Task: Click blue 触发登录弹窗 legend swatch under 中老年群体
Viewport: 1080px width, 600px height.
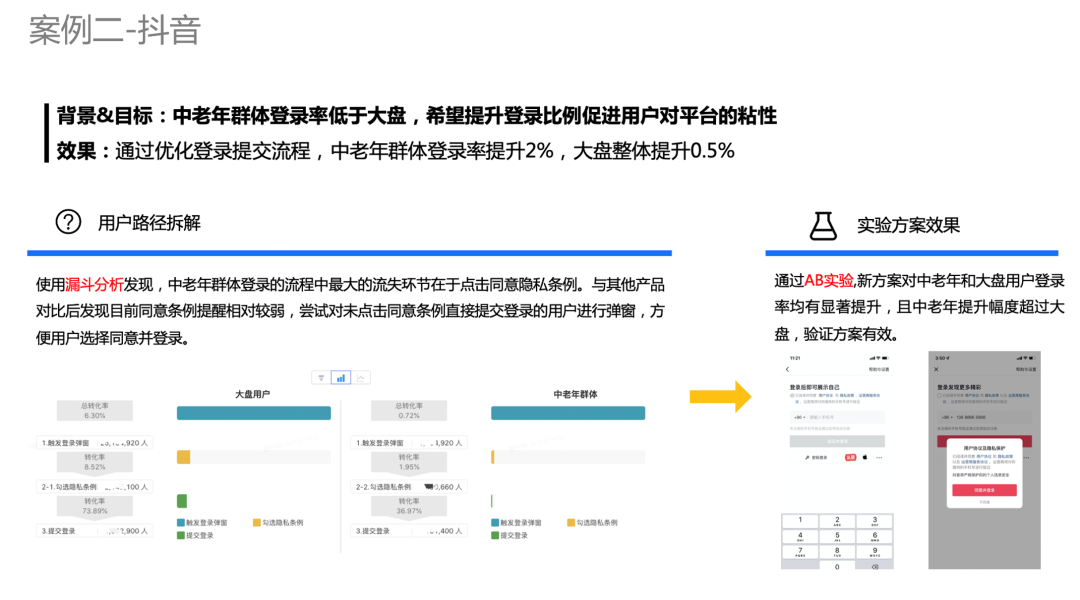Action: [x=495, y=523]
